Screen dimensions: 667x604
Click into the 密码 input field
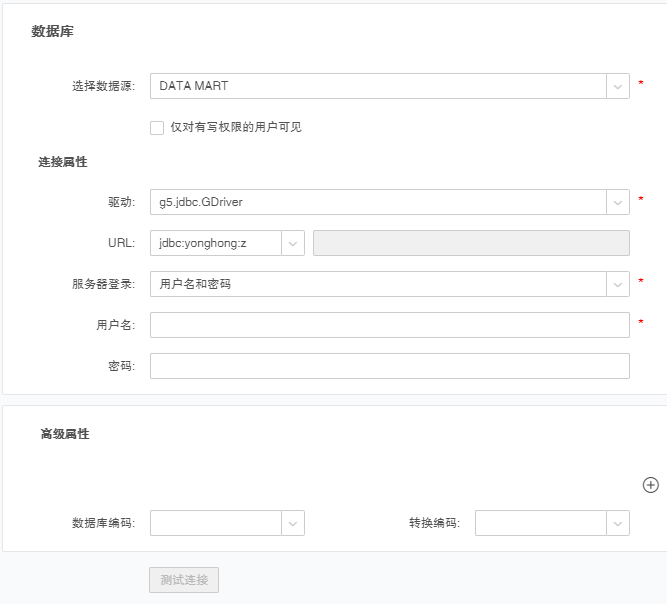pos(389,366)
